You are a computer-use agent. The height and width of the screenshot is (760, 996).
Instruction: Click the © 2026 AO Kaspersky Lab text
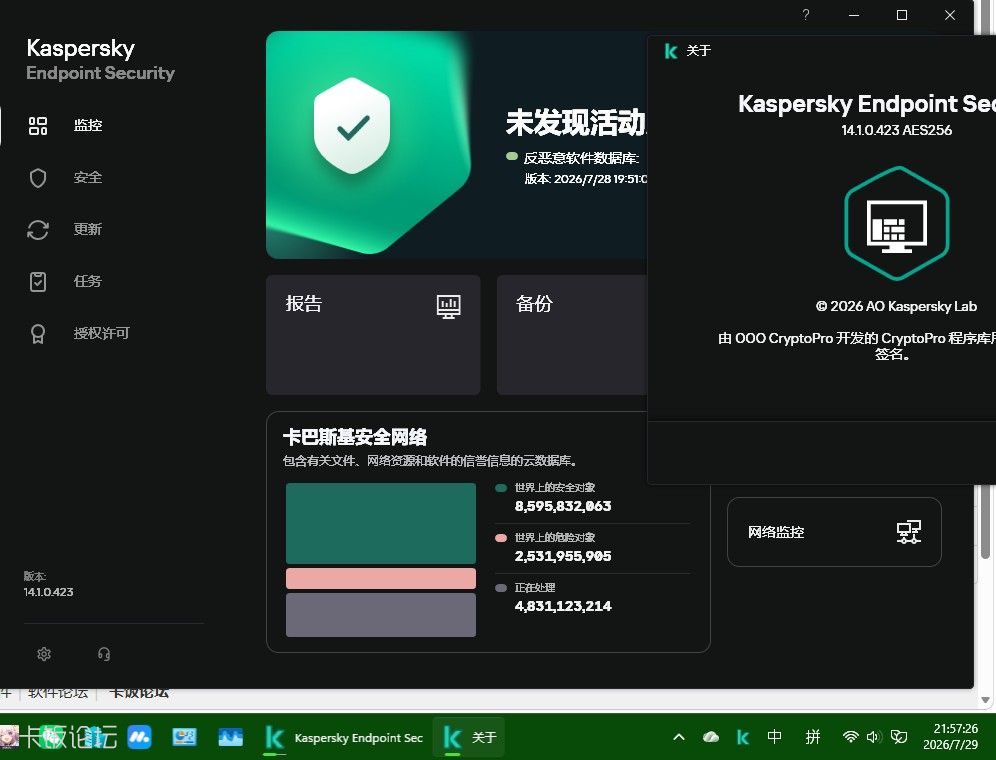[896, 306]
